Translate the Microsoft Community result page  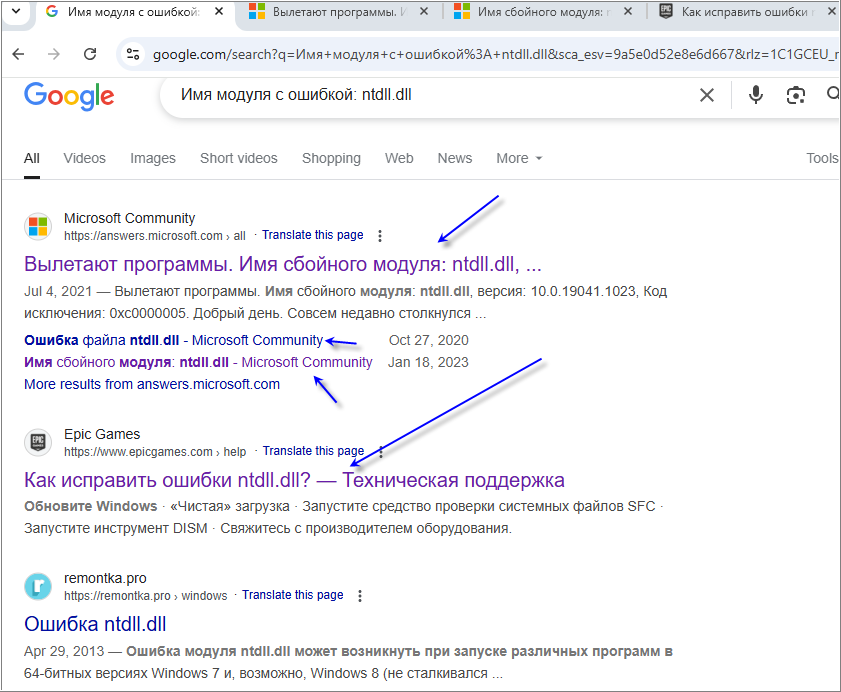click(313, 235)
